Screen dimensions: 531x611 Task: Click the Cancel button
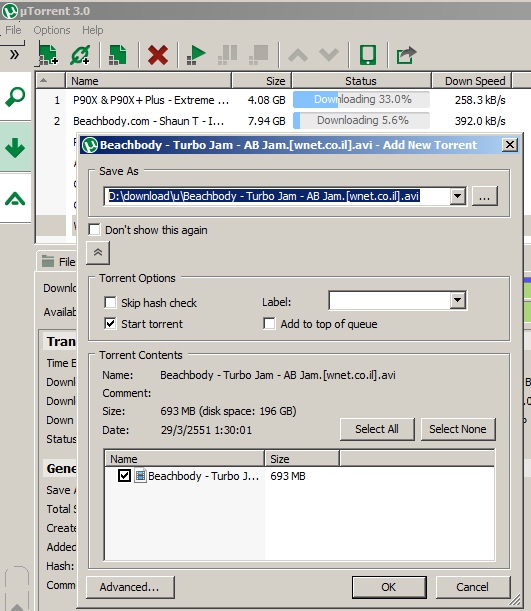pyautogui.click(x=472, y=587)
